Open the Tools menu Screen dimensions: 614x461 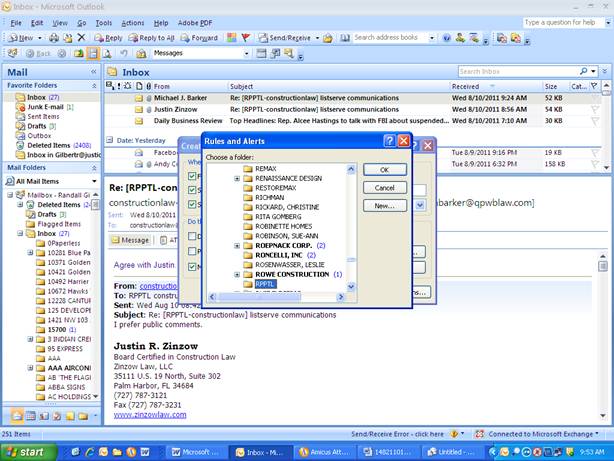coord(104,23)
